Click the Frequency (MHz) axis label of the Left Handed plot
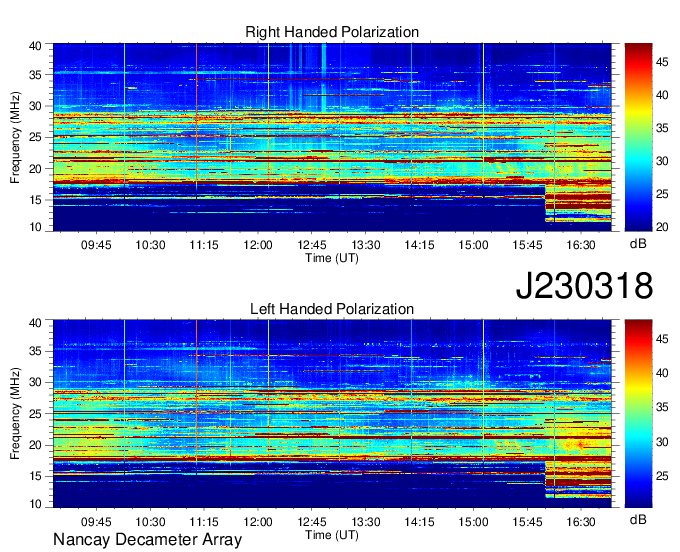The width and height of the screenshot is (680, 552). (15, 414)
